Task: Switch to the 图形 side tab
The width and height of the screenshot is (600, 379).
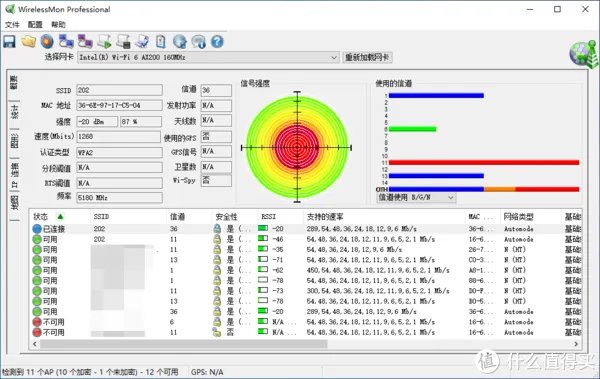Action: coord(15,140)
